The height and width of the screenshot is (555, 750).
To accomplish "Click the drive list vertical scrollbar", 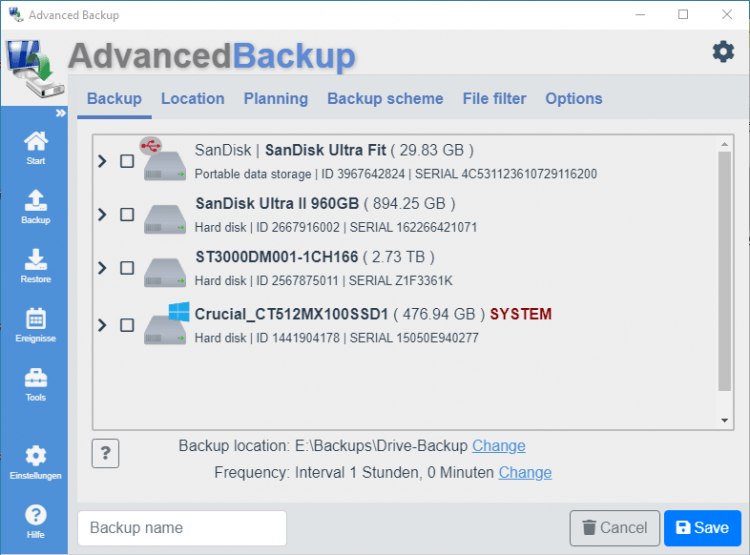I will pyautogui.click(x=725, y=270).
